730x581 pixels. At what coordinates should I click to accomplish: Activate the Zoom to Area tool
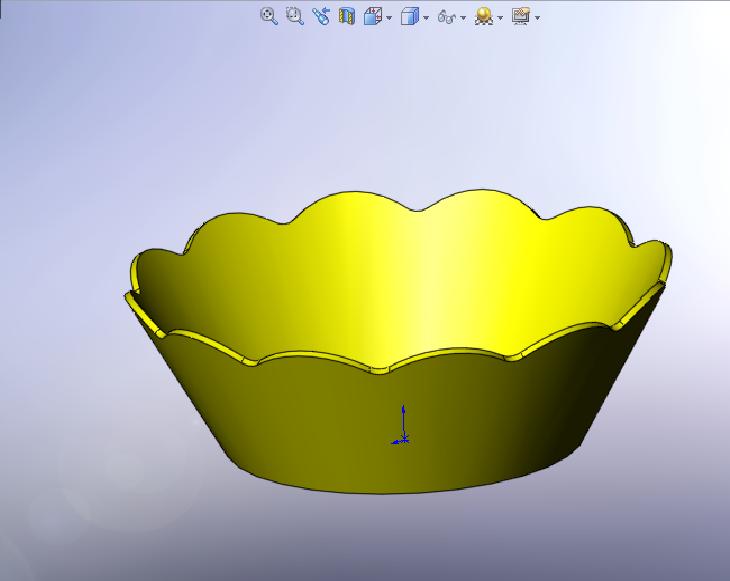click(x=295, y=16)
